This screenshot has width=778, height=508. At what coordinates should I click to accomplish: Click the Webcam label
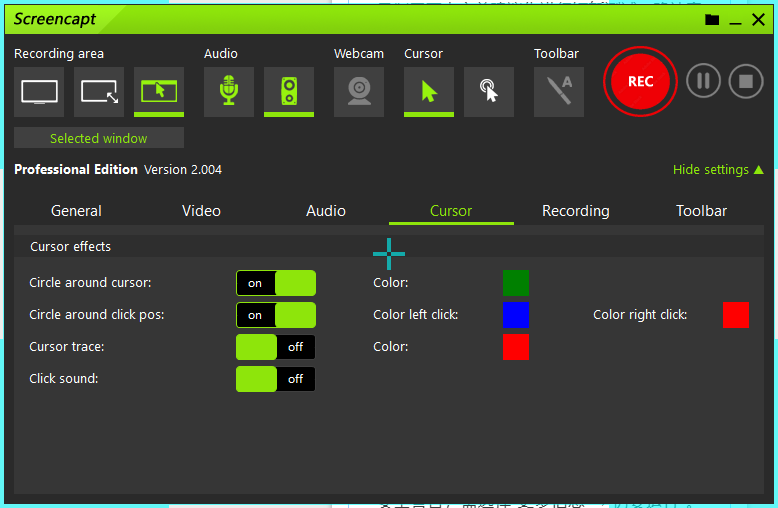pos(359,54)
